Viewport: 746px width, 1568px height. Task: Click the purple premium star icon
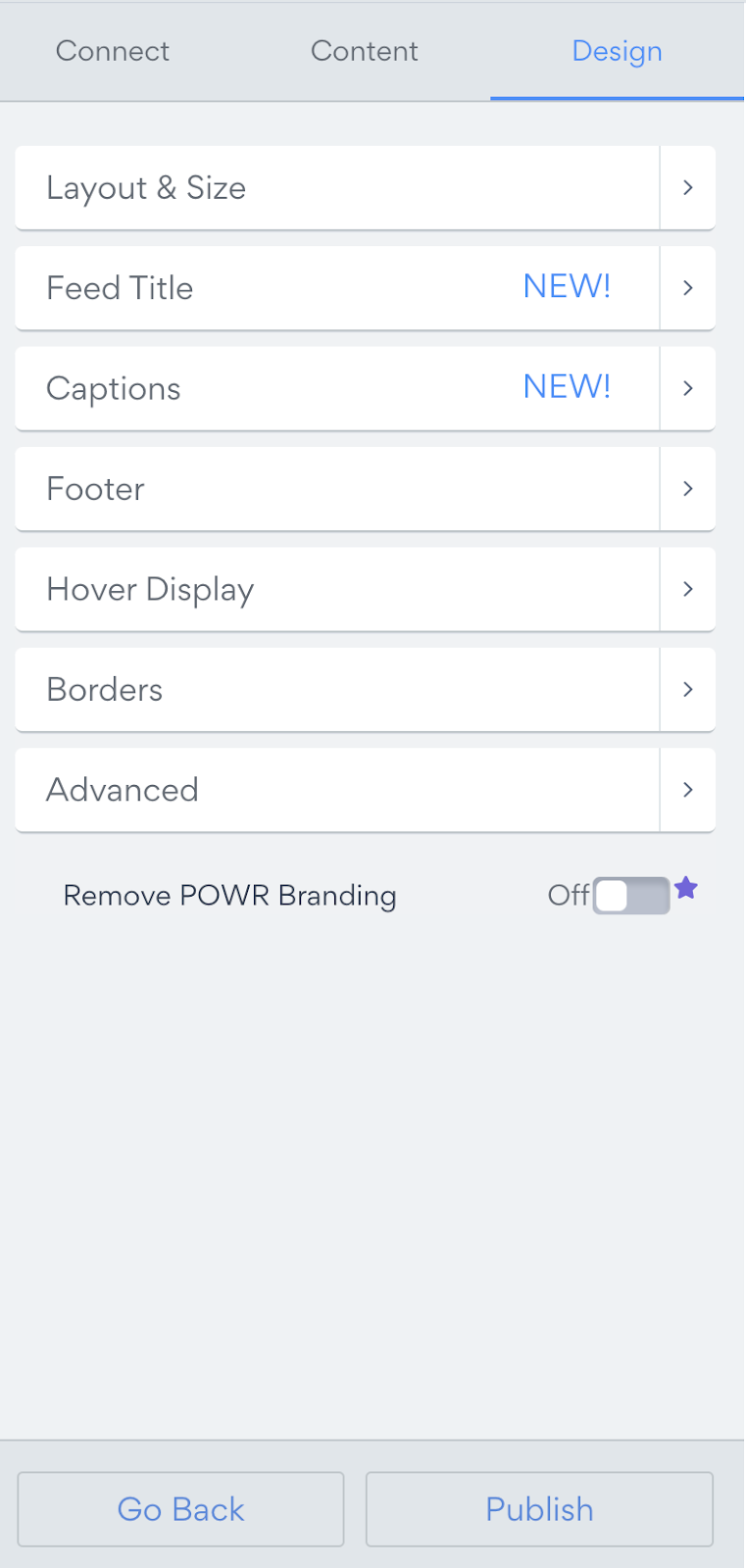click(686, 888)
